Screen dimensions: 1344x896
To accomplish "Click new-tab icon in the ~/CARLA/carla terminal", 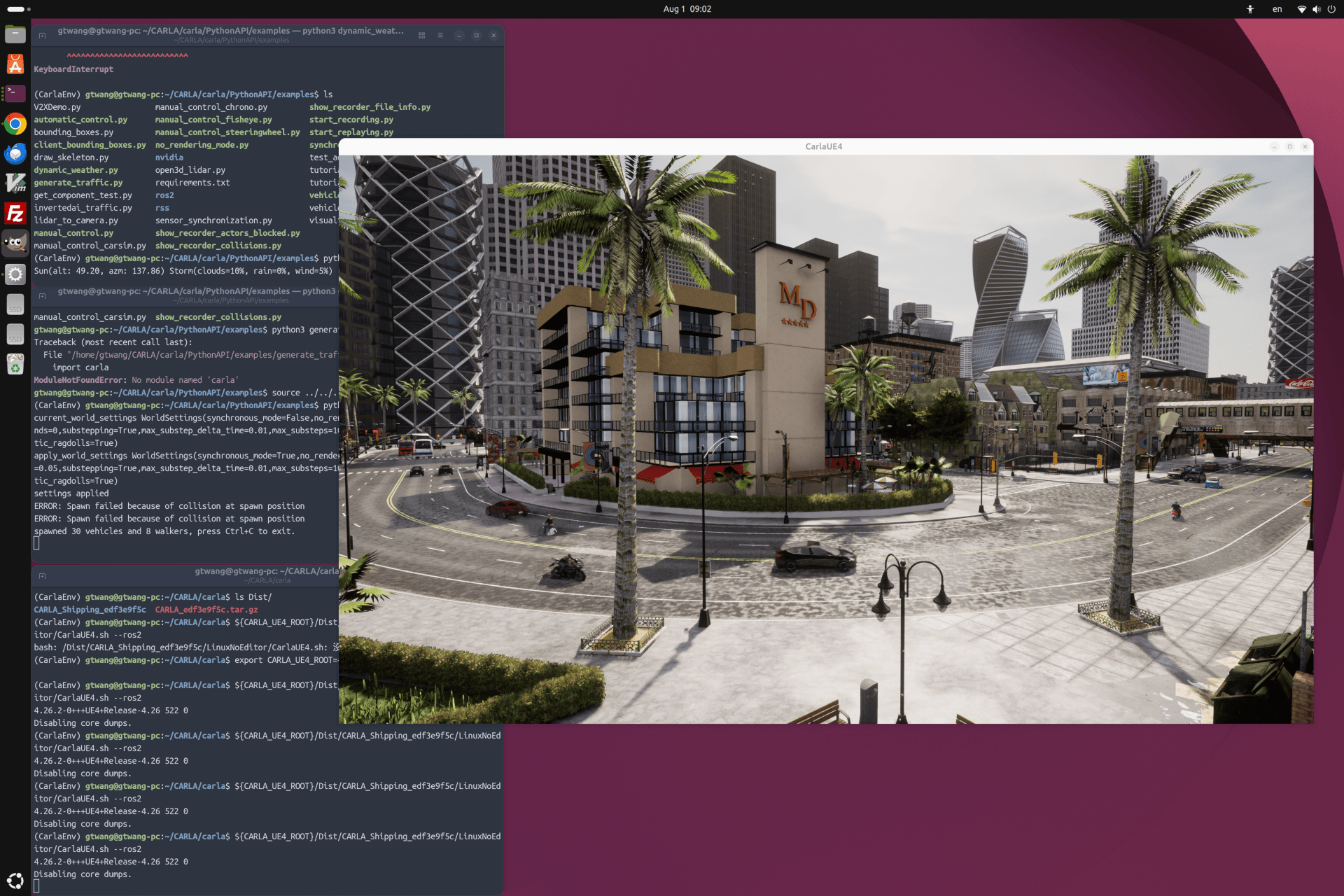I will click(42, 575).
